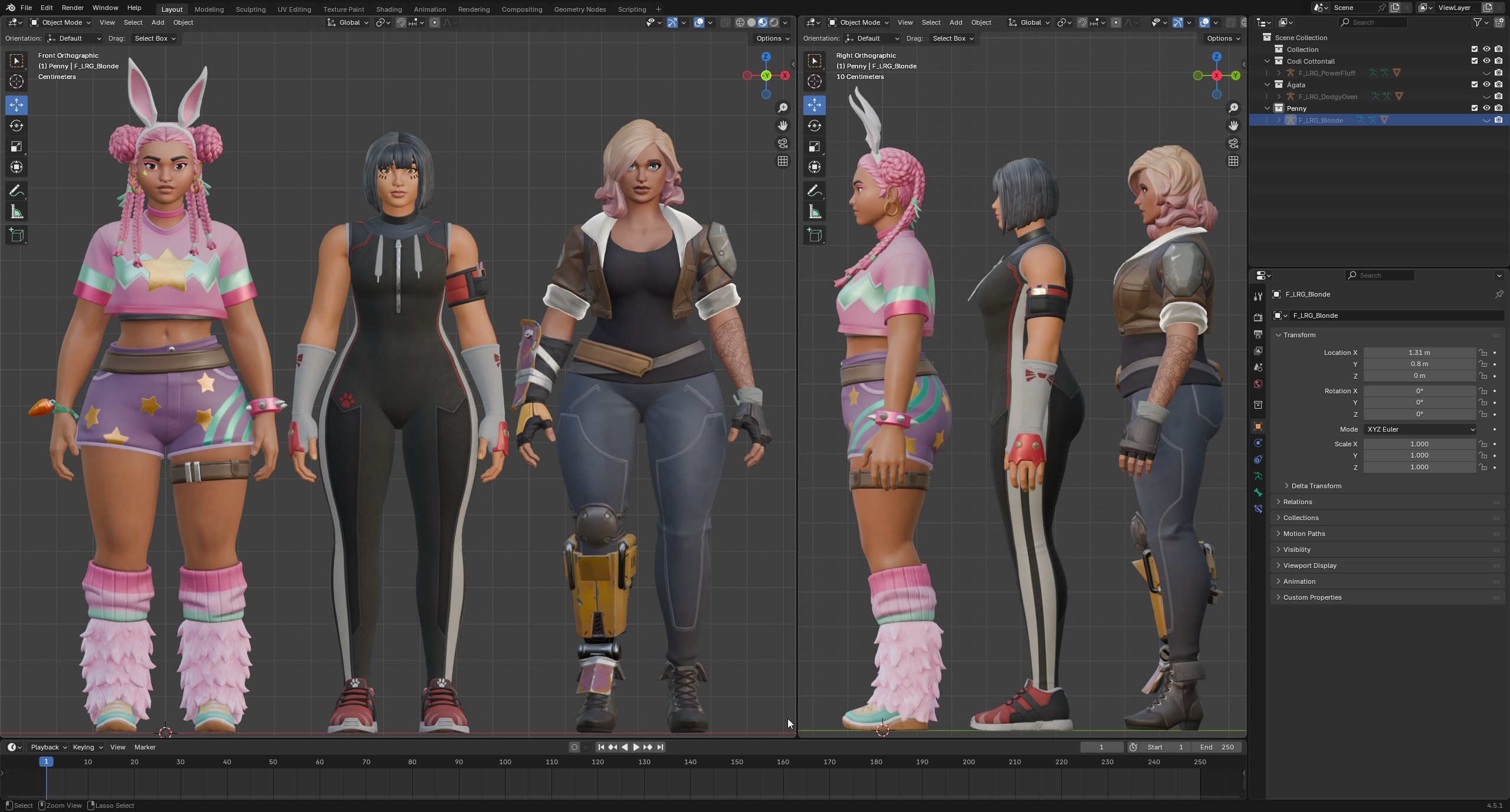
Task: Toggle camera view in left viewport
Action: [x=783, y=143]
